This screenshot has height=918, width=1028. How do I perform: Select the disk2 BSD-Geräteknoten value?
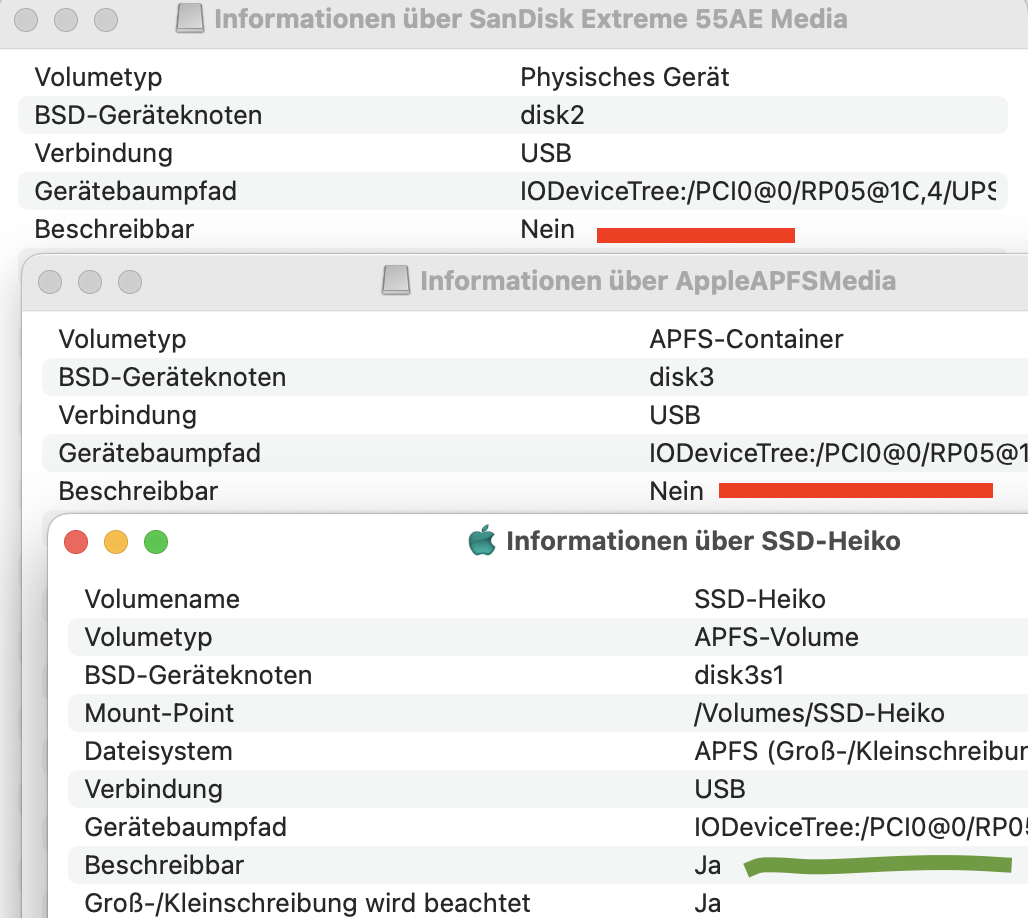coord(552,115)
